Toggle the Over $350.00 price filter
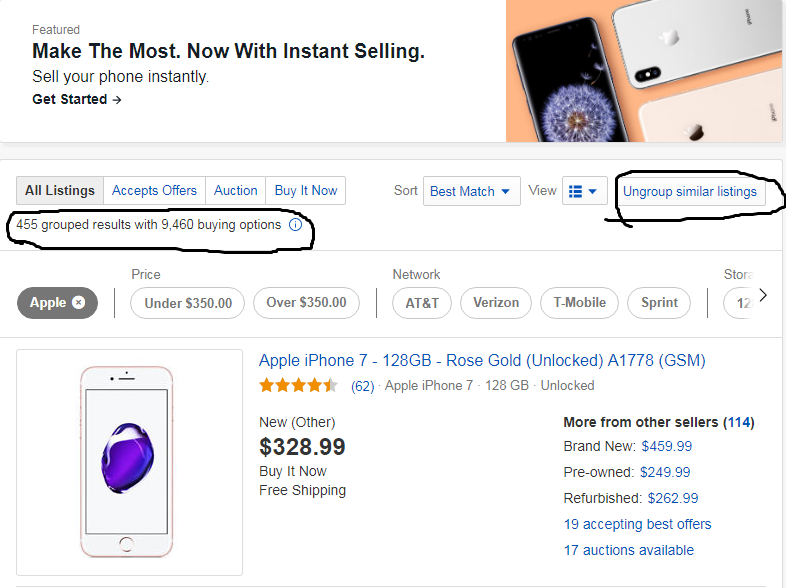Image resolution: width=786 pixels, height=588 pixels. (x=306, y=303)
